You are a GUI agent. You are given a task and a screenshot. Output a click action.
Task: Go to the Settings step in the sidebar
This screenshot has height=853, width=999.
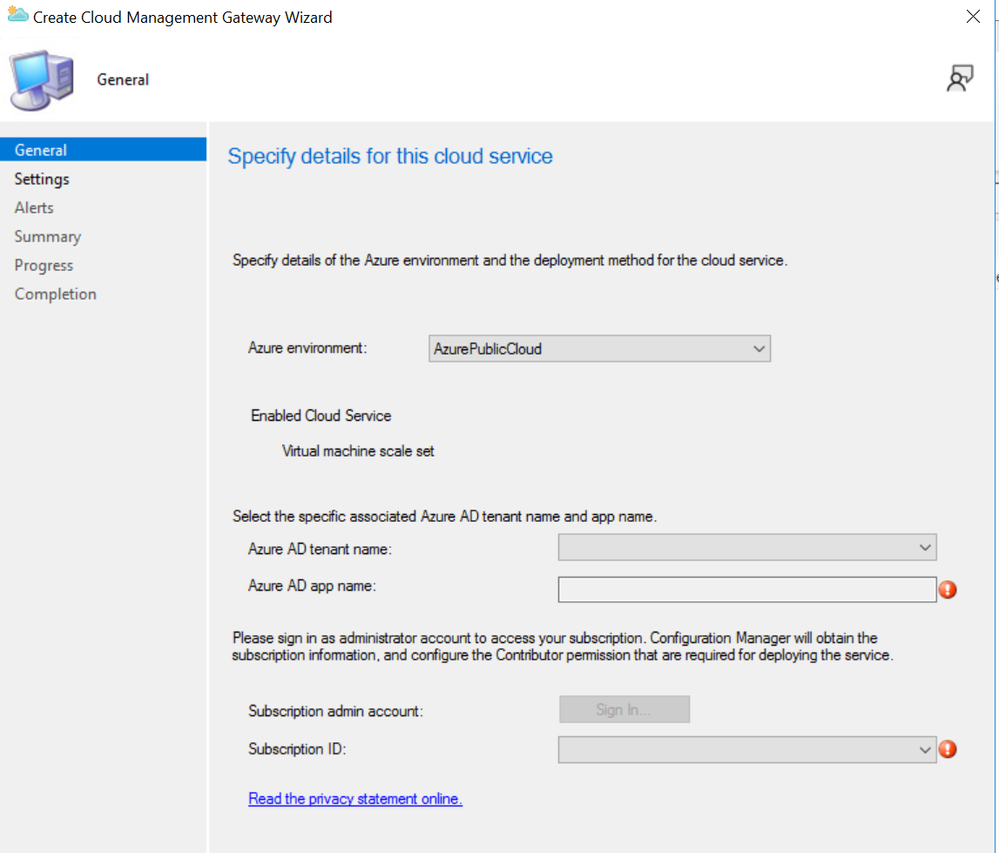pos(42,179)
